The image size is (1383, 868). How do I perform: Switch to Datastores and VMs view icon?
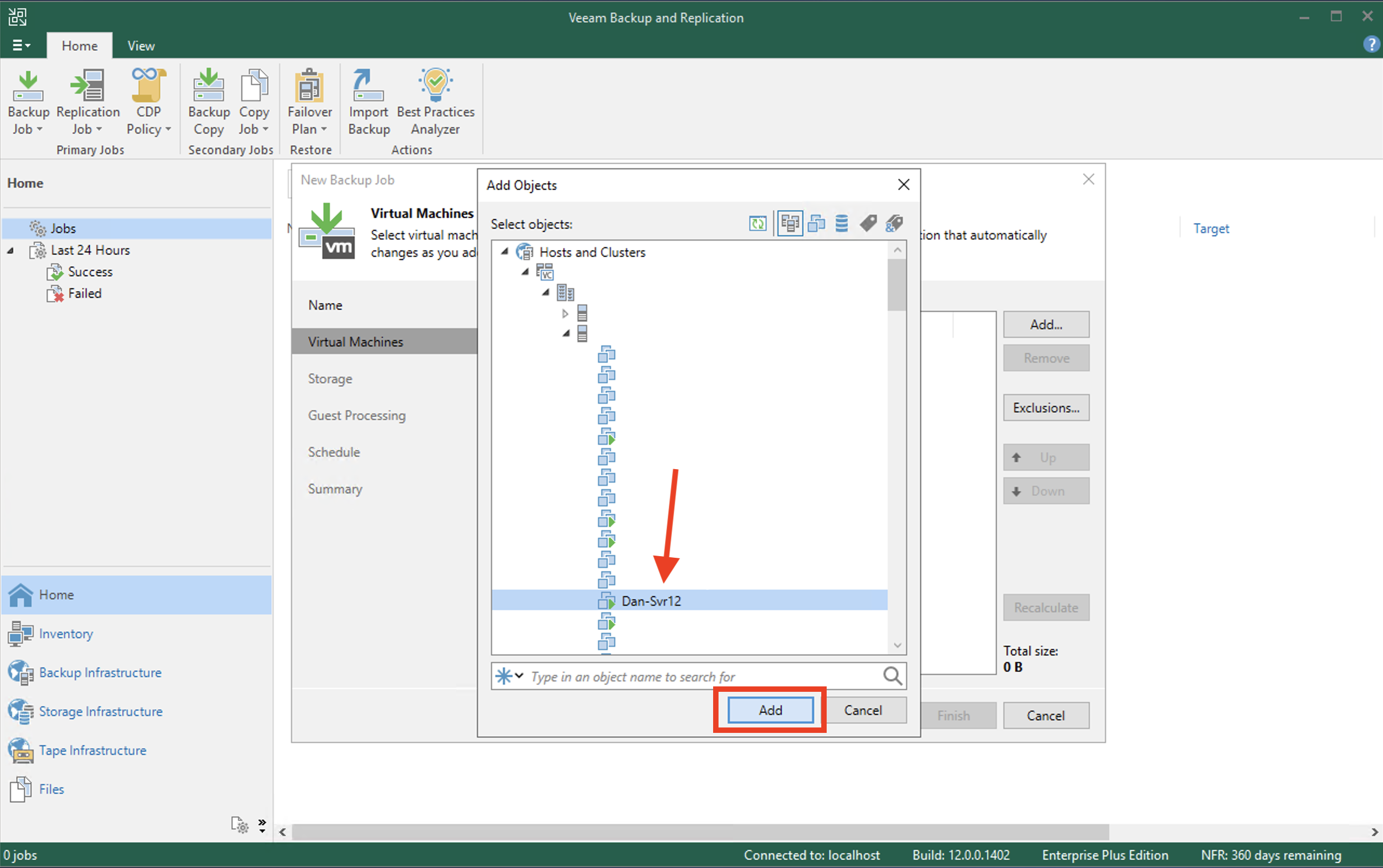[x=842, y=223]
